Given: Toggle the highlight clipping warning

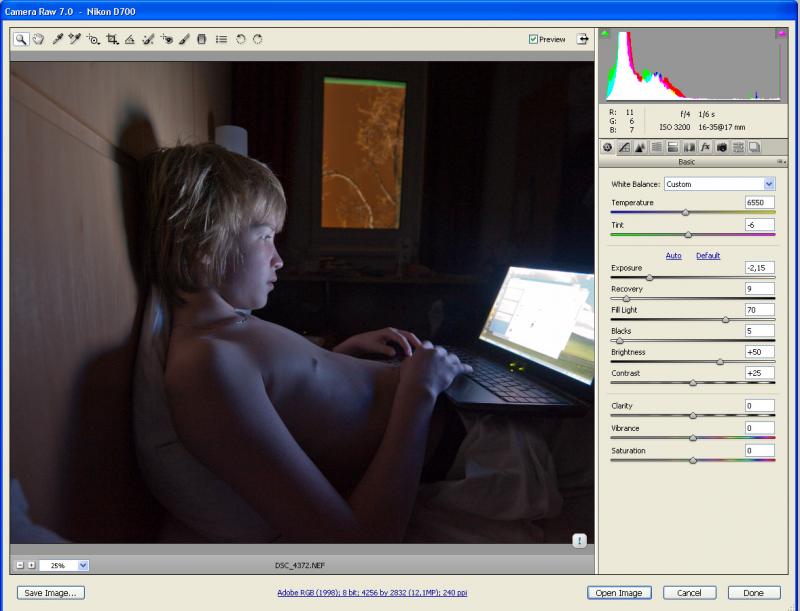Looking at the screenshot, I should (781, 34).
